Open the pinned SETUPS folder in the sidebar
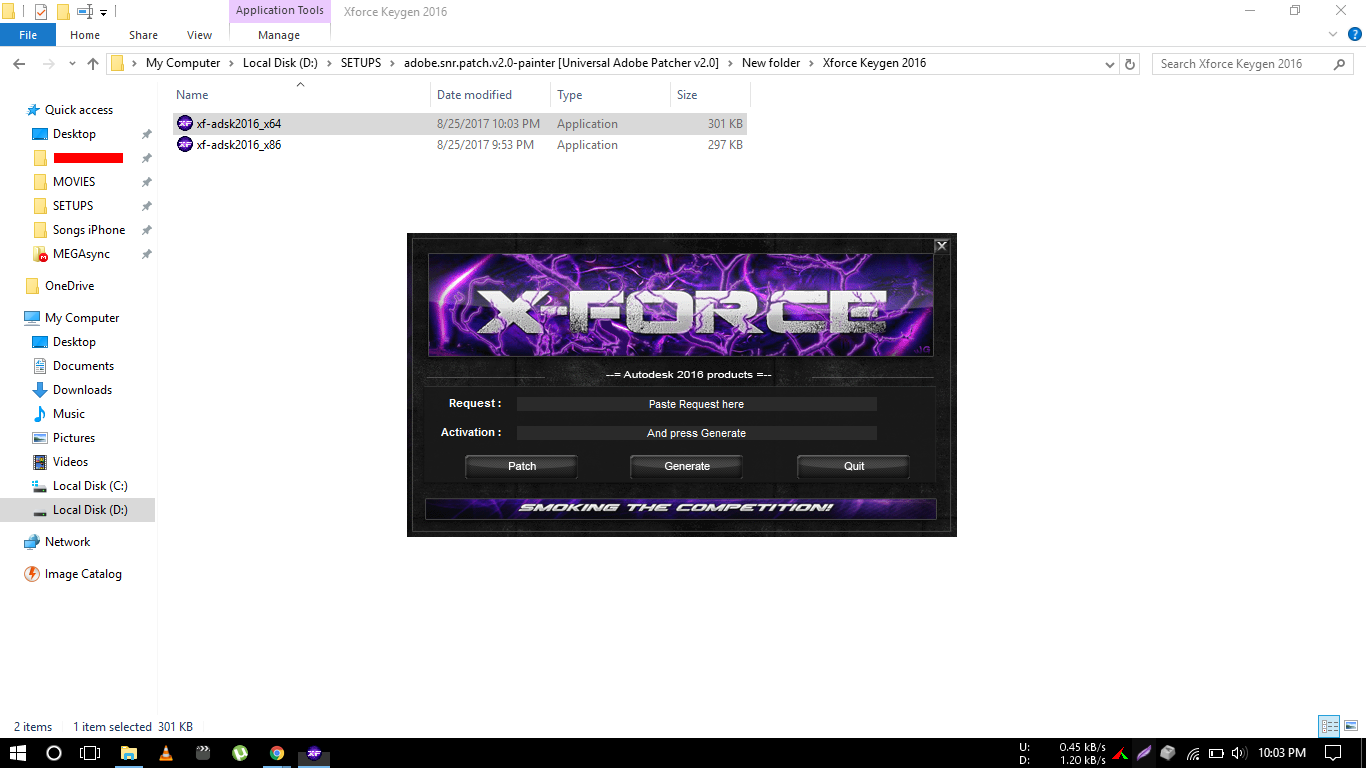The image size is (1366, 768). (x=73, y=206)
